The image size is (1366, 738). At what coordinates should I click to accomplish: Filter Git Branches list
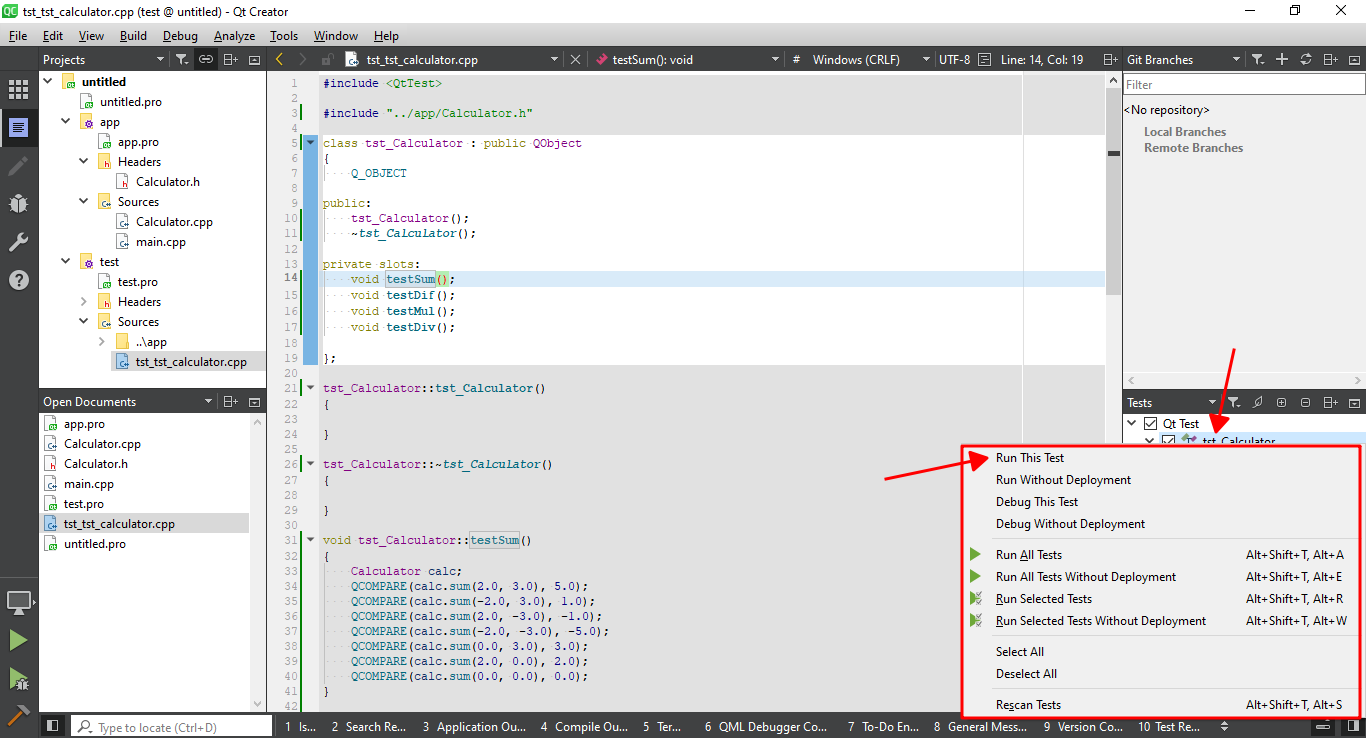pos(1258,60)
